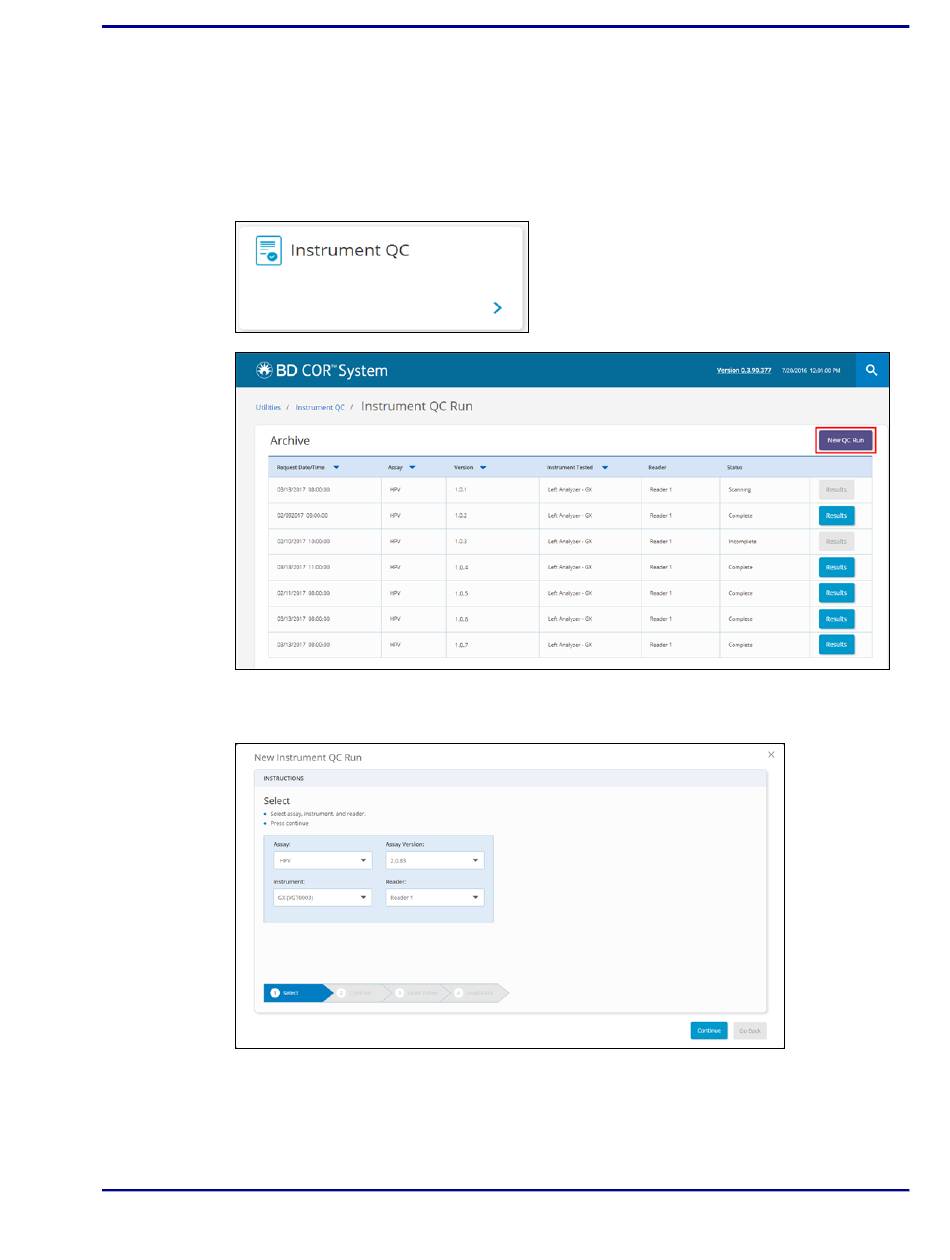Select step 3 in the wizard bar

click(x=417, y=993)
